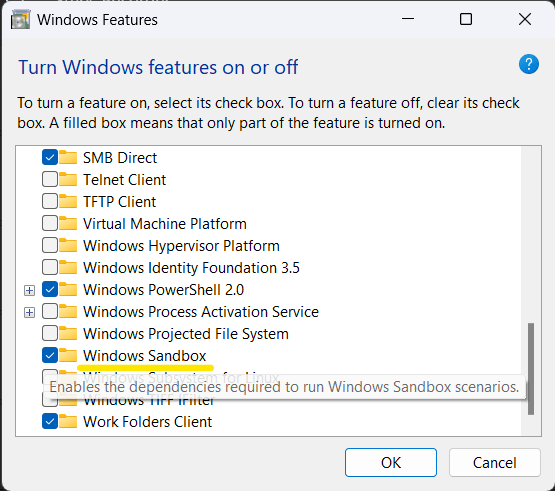The image size is (555, 491).
Task: Click the feature list scrollbar thumb
Action: (x=531, y=369)
